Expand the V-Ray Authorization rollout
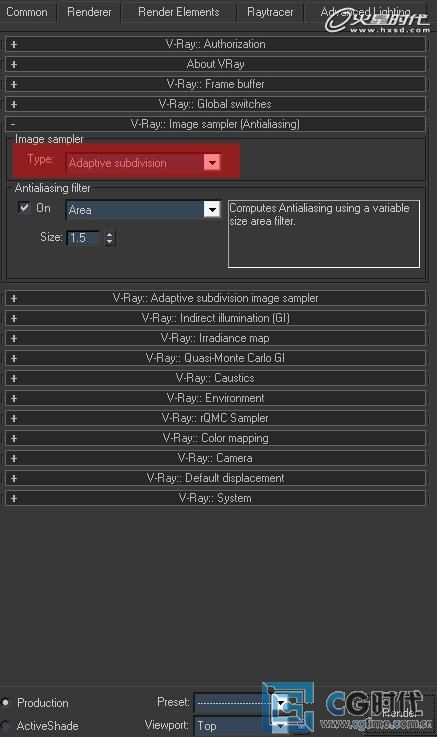The height and width of the screenshot is (737, 437). [216, 44]
